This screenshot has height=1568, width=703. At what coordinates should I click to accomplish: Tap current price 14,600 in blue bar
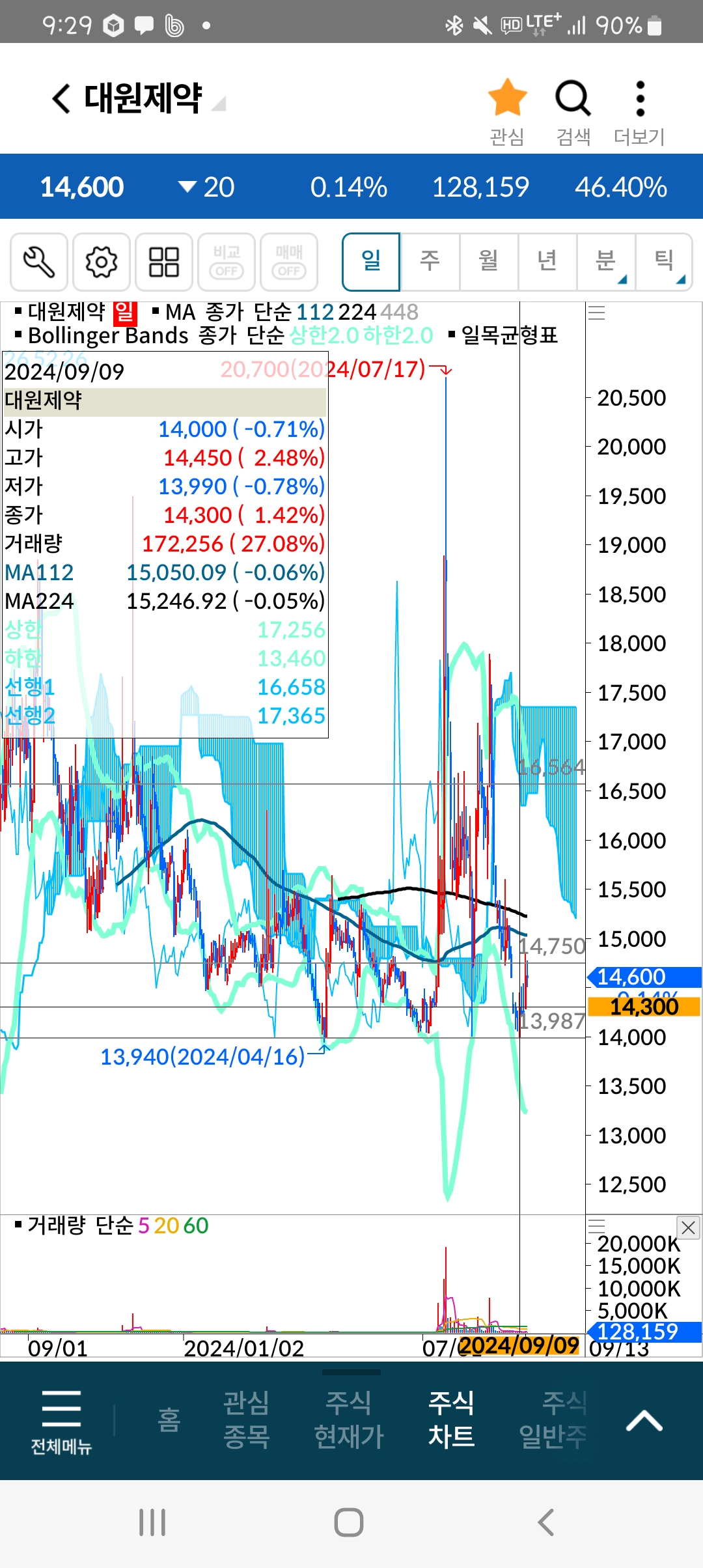[82, 187]
